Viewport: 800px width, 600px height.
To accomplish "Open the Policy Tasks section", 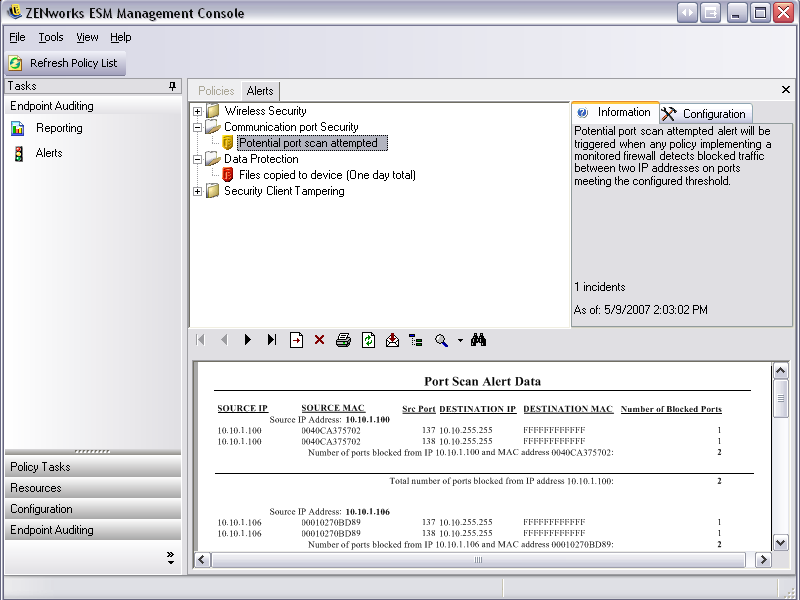I will tap(93, 467).
